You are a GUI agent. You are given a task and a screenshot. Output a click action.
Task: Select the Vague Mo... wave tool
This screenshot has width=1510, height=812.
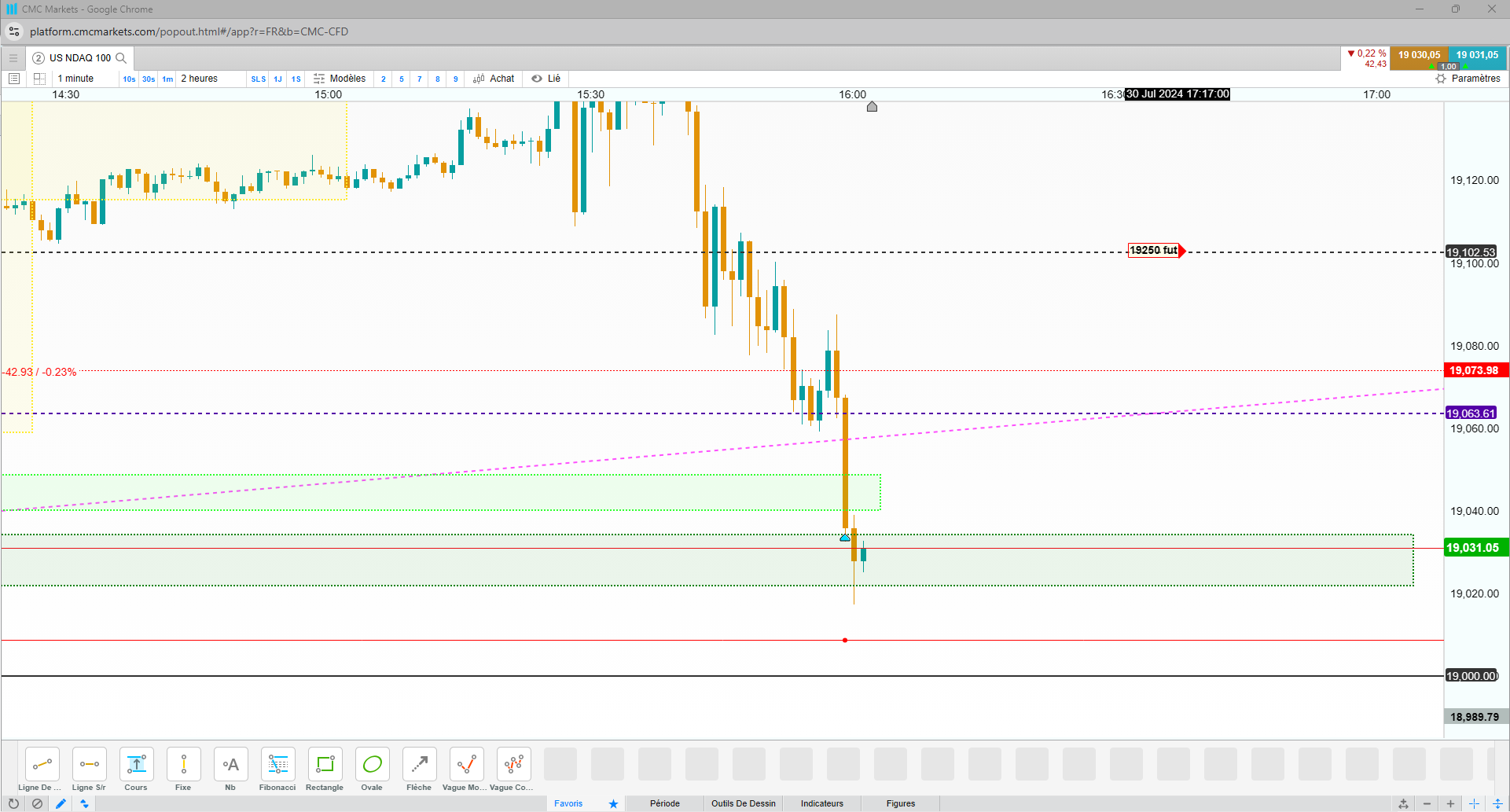coord(466,765)
